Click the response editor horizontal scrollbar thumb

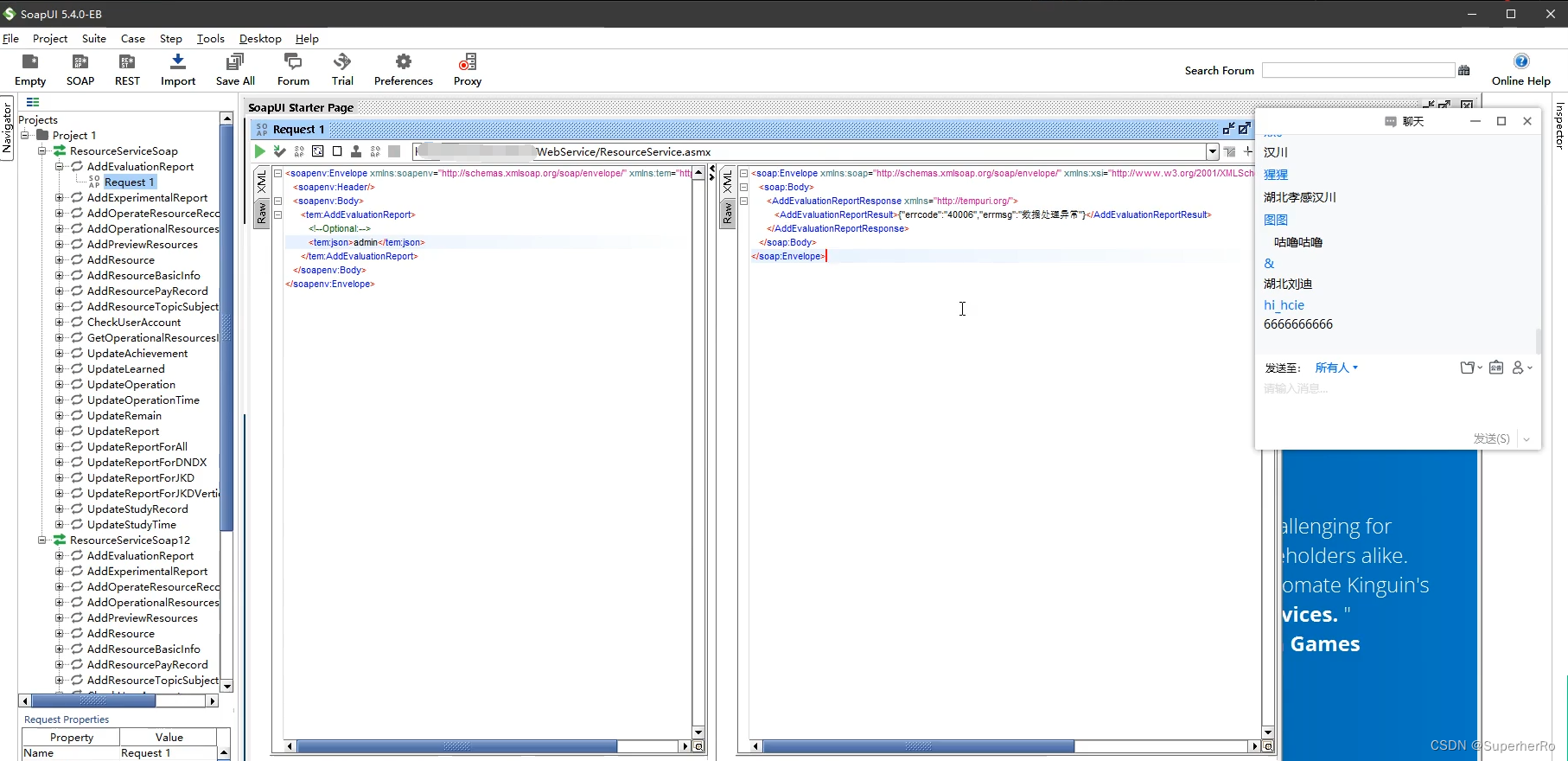click(x=918, y=746)
